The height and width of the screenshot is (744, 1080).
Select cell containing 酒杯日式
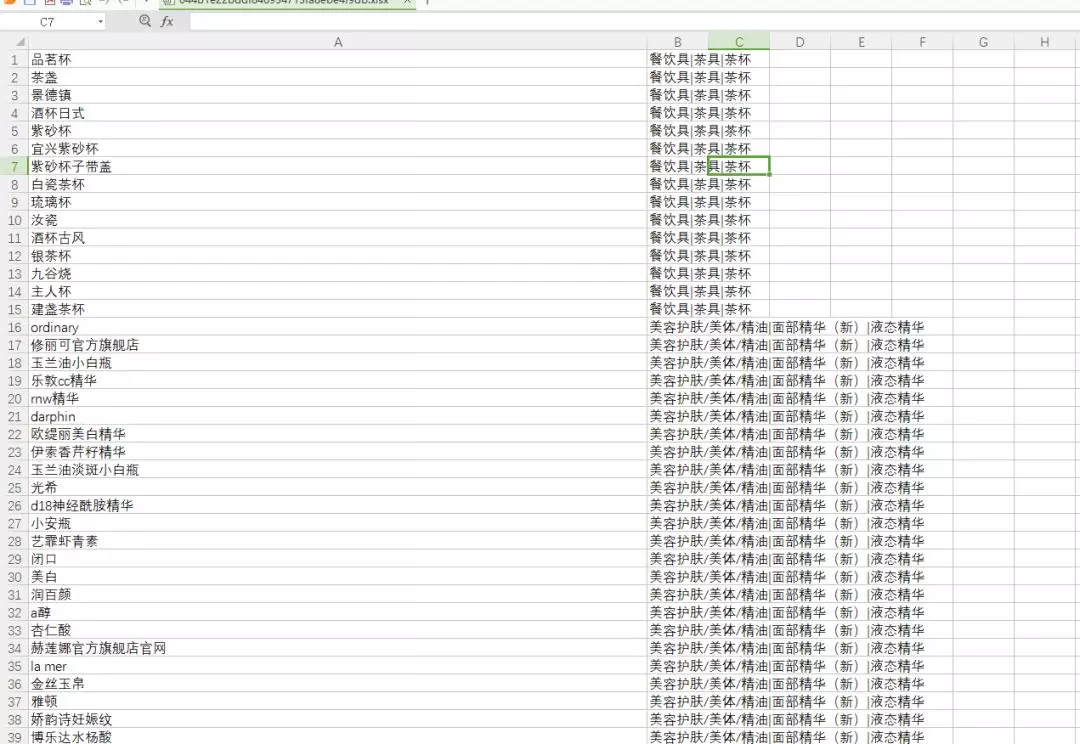tap(338, 113)
